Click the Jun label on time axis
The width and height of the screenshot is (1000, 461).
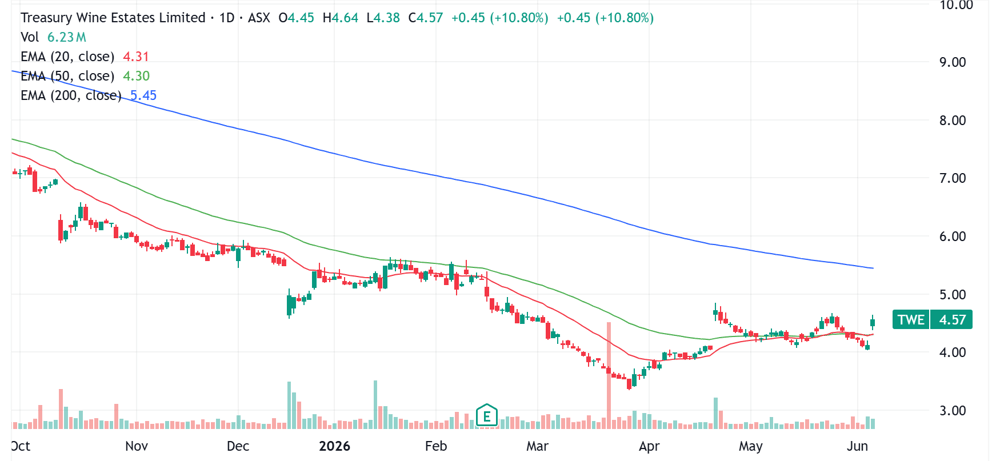[856, 445]
